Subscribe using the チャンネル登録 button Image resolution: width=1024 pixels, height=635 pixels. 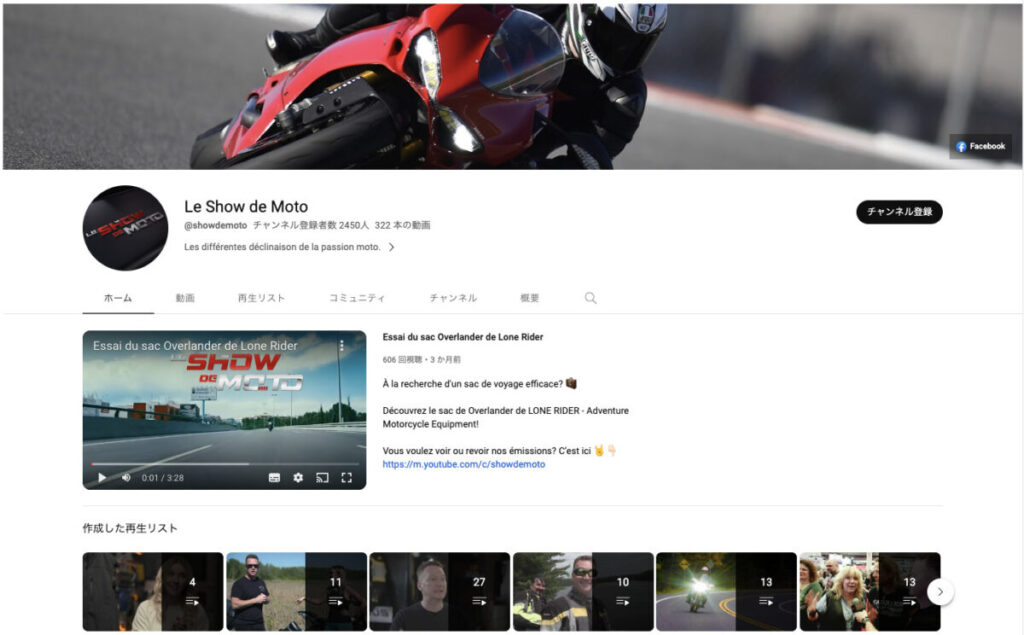tap(899, 212)
